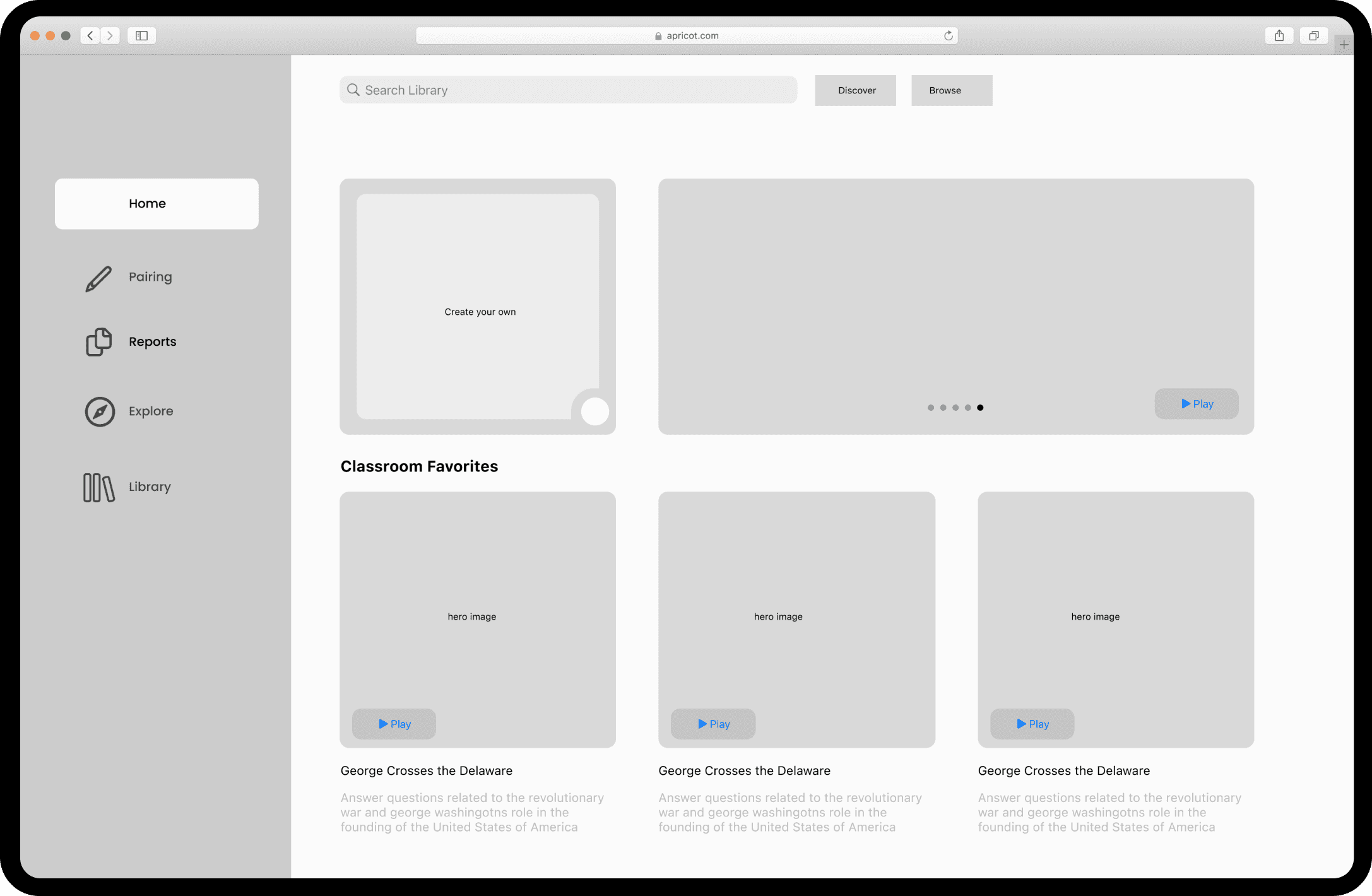Select the active fifth carousel dot
Image resolution: width=1372 pixels, height=896 pixels.
coord(980,408)
